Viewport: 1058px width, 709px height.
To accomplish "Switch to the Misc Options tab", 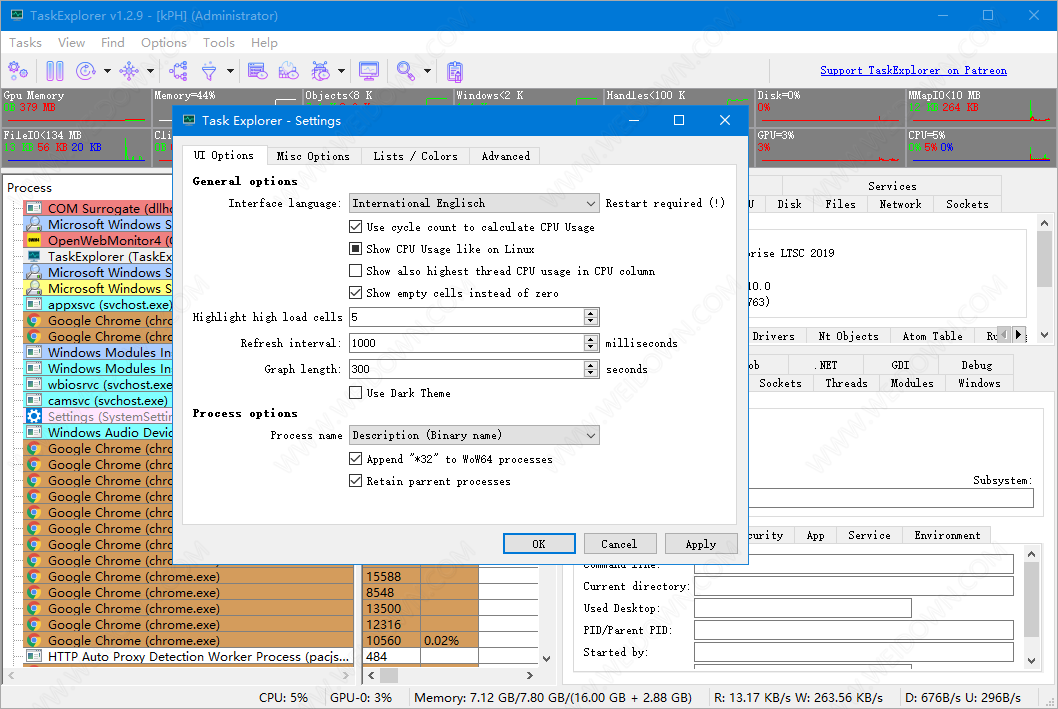I will click(x=313, y=157).
